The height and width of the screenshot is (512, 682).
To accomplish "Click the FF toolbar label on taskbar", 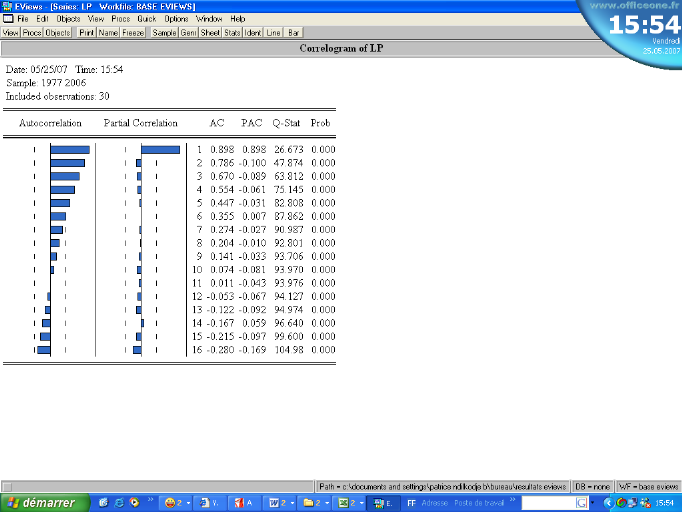I will pyautogui.click(x=411, y=503).
